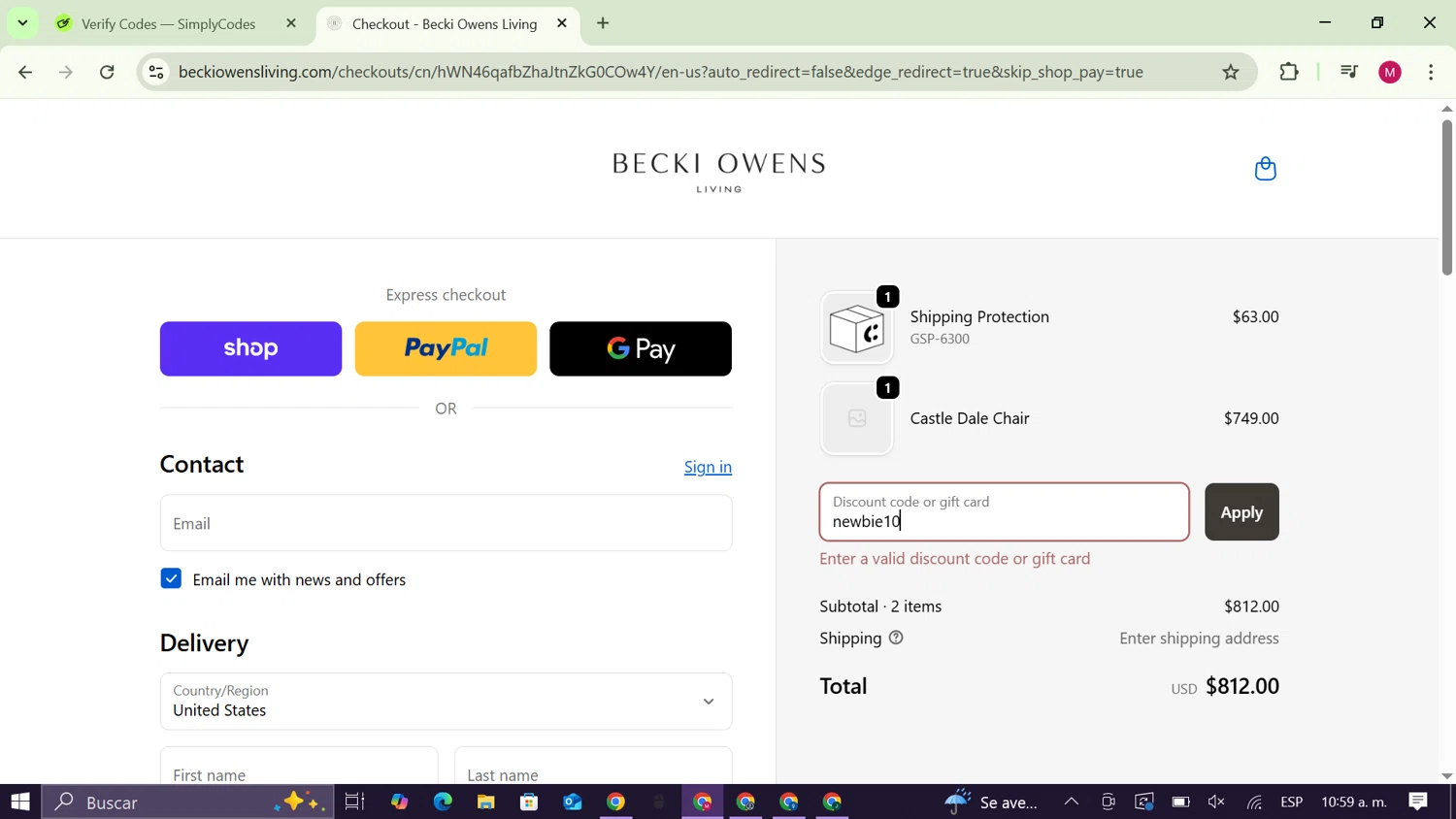Close the Verify Codes tab

[291, 23]
